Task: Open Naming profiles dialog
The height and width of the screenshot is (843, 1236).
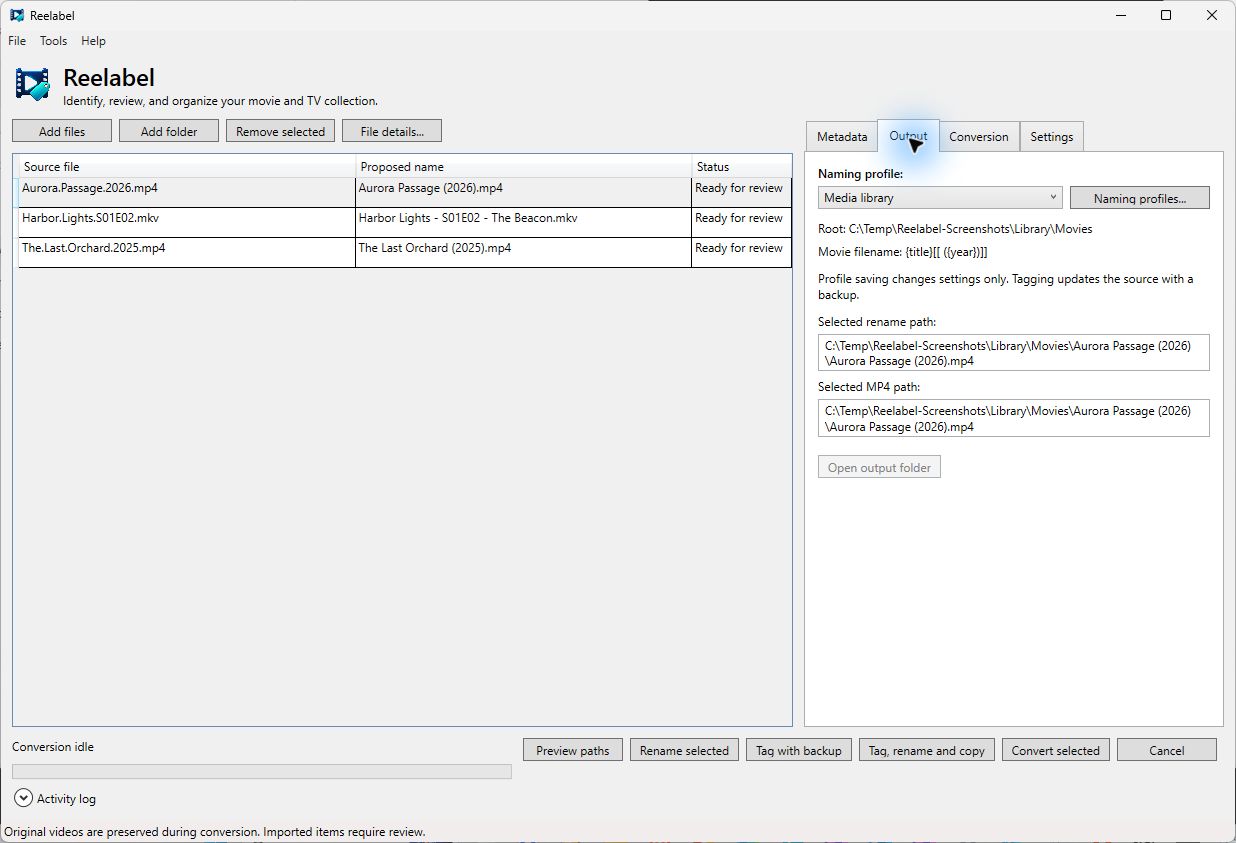Action: (x=1139, y=198)
